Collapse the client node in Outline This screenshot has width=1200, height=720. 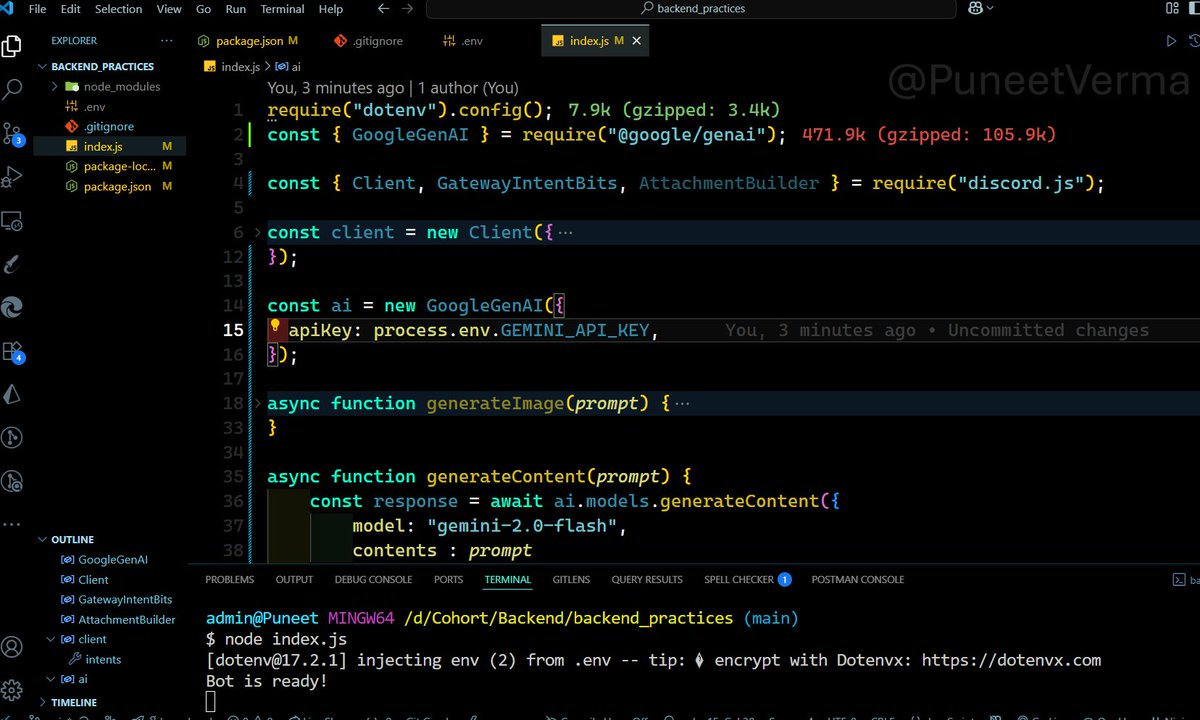point(51,639)
